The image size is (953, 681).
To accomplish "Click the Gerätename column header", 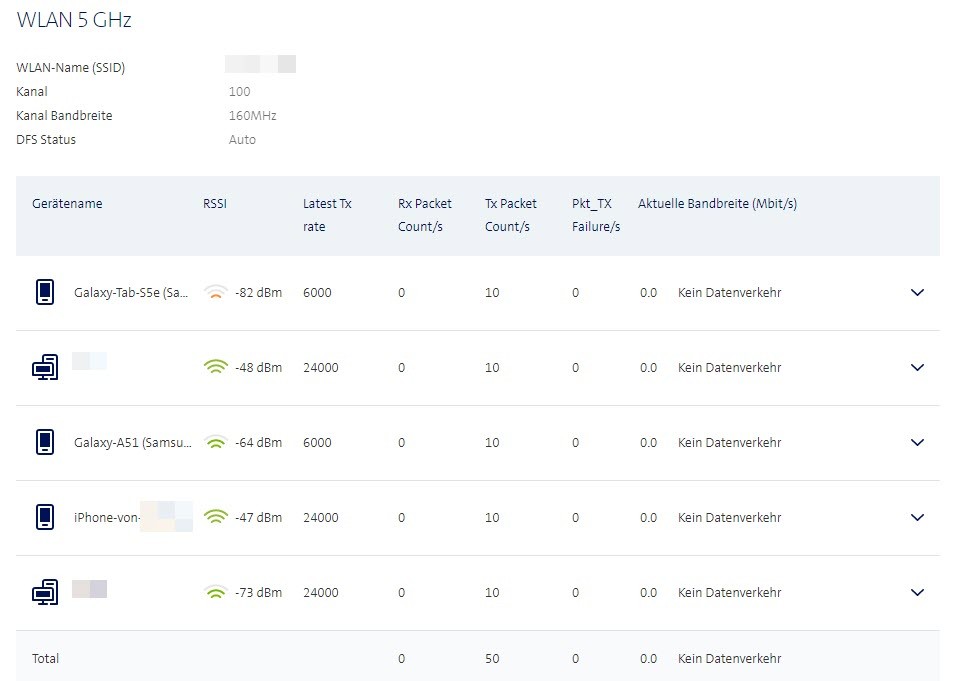I will 67,204.
